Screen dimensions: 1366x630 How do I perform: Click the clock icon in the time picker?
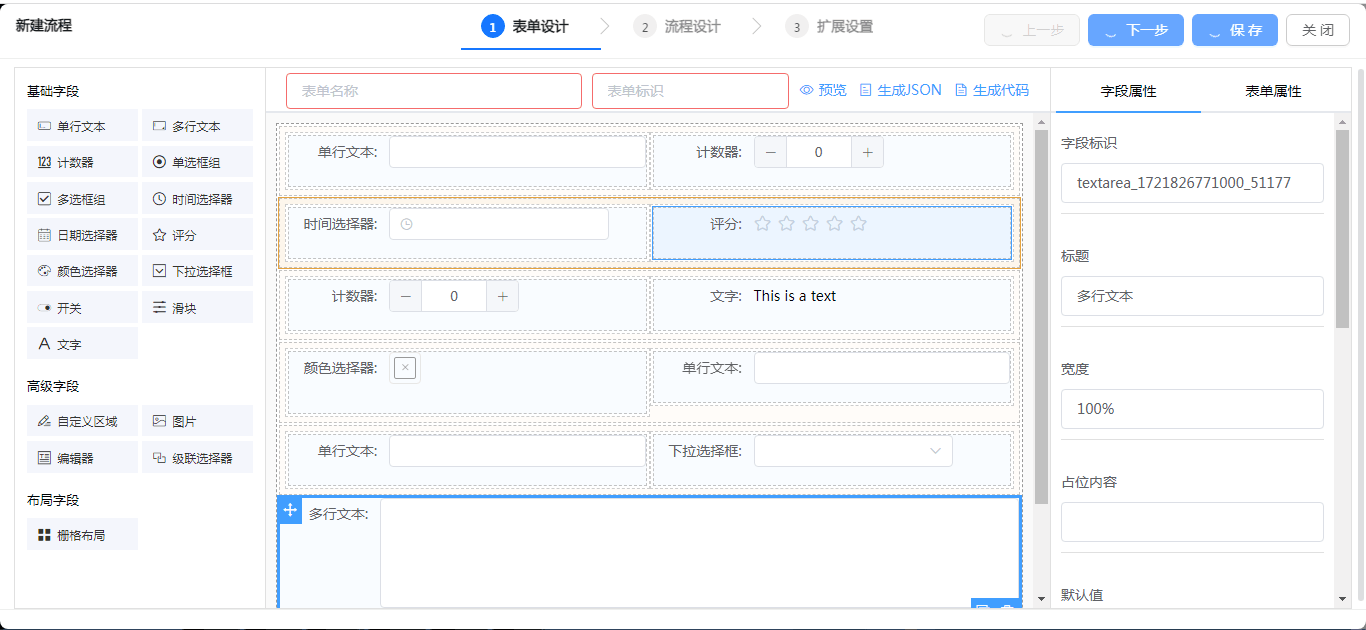click(406, 224)
